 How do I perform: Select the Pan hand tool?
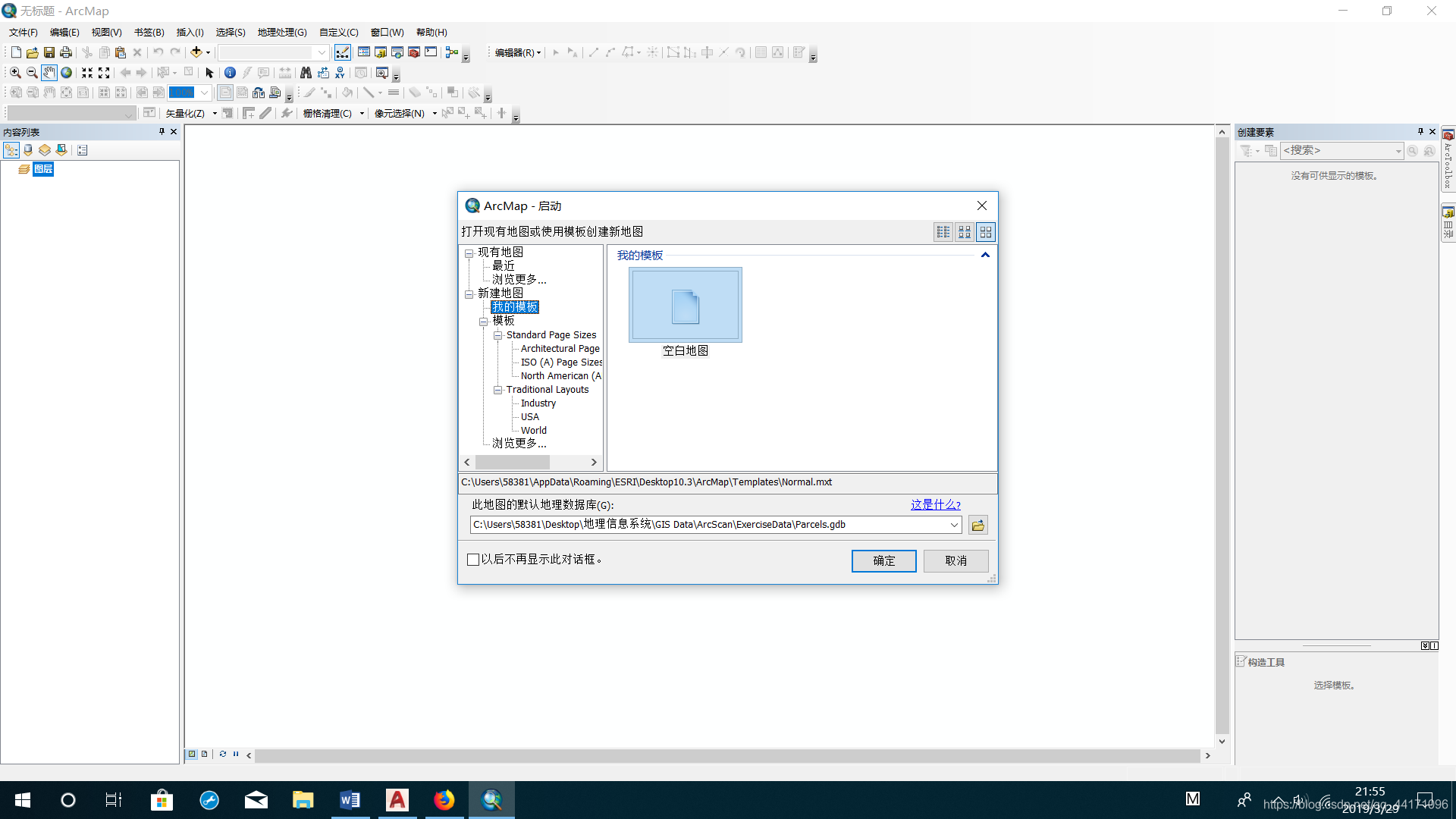click(x=49, y=73)
